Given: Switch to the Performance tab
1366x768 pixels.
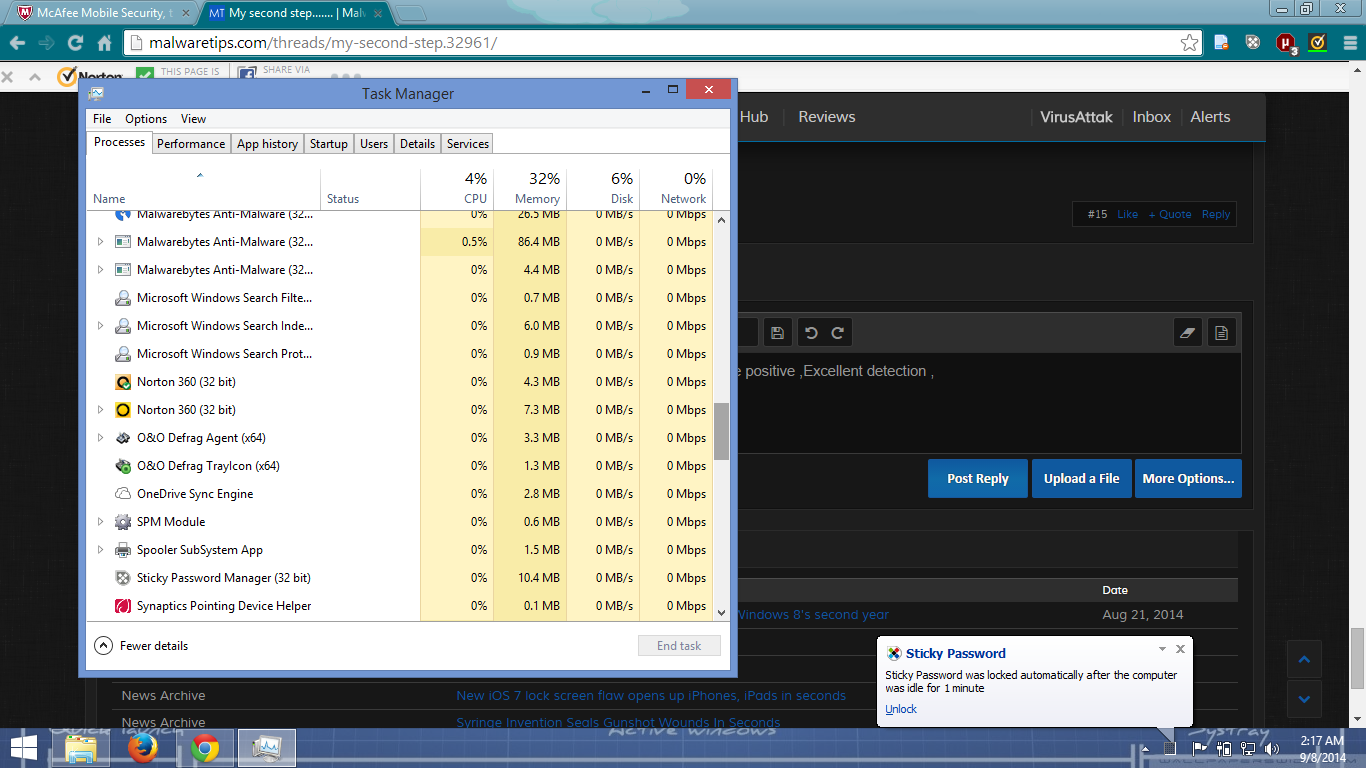Looking at the screenshot, I should [x=191, y=144].
